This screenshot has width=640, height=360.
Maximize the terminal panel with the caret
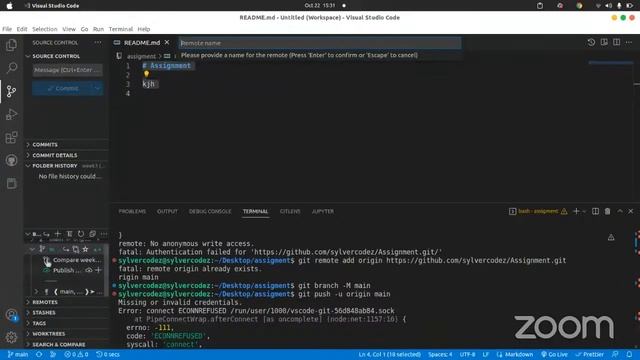(620, 211)
